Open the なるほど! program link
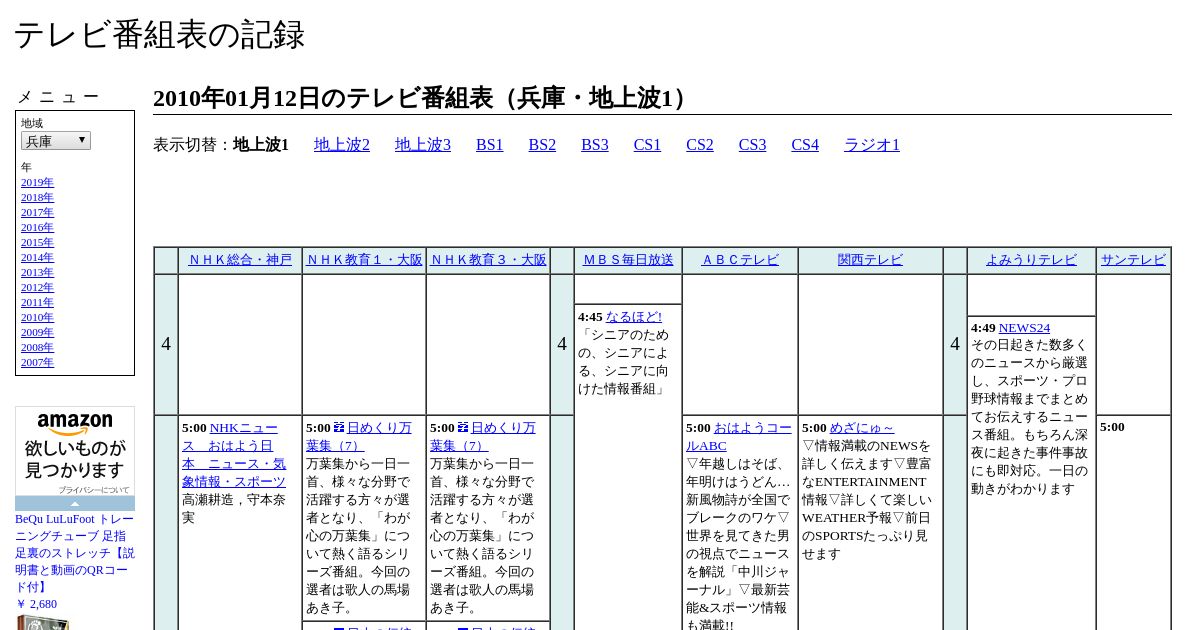The height and width of the screenshot is (630, 1200). [634, 317]
